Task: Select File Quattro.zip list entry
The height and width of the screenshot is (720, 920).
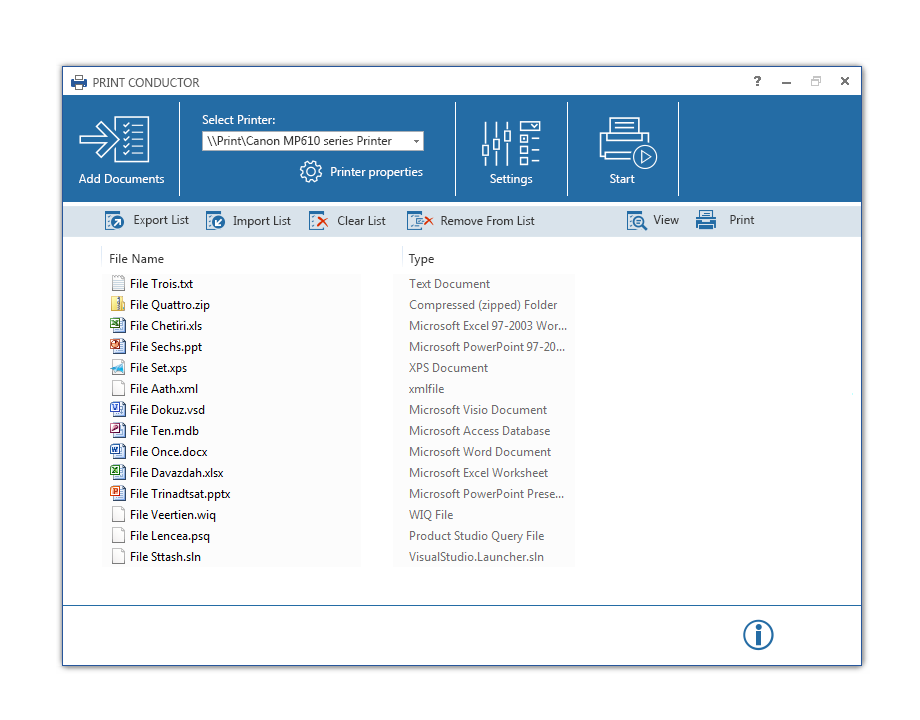Action: tap(169, 305)
